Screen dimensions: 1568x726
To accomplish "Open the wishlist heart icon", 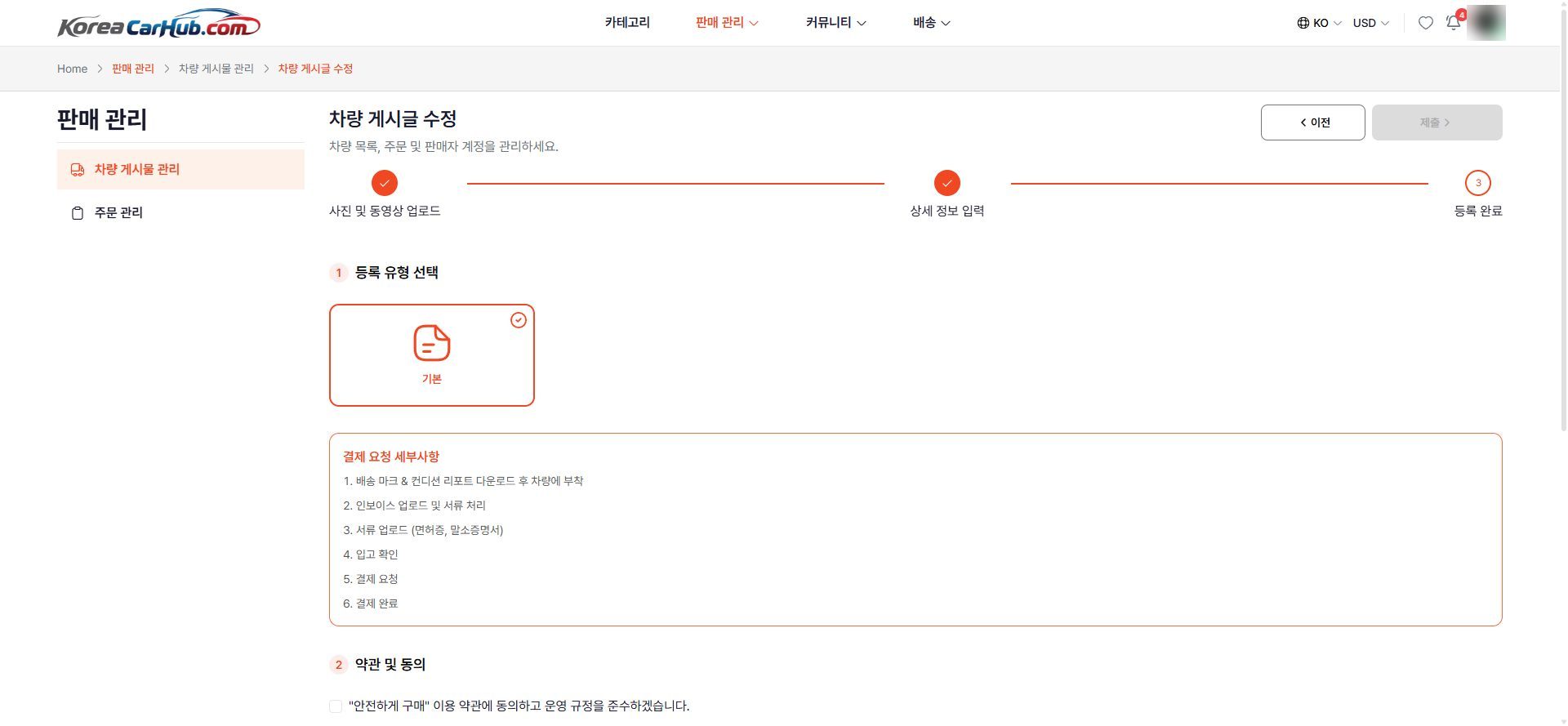I will pos(1425,23).
